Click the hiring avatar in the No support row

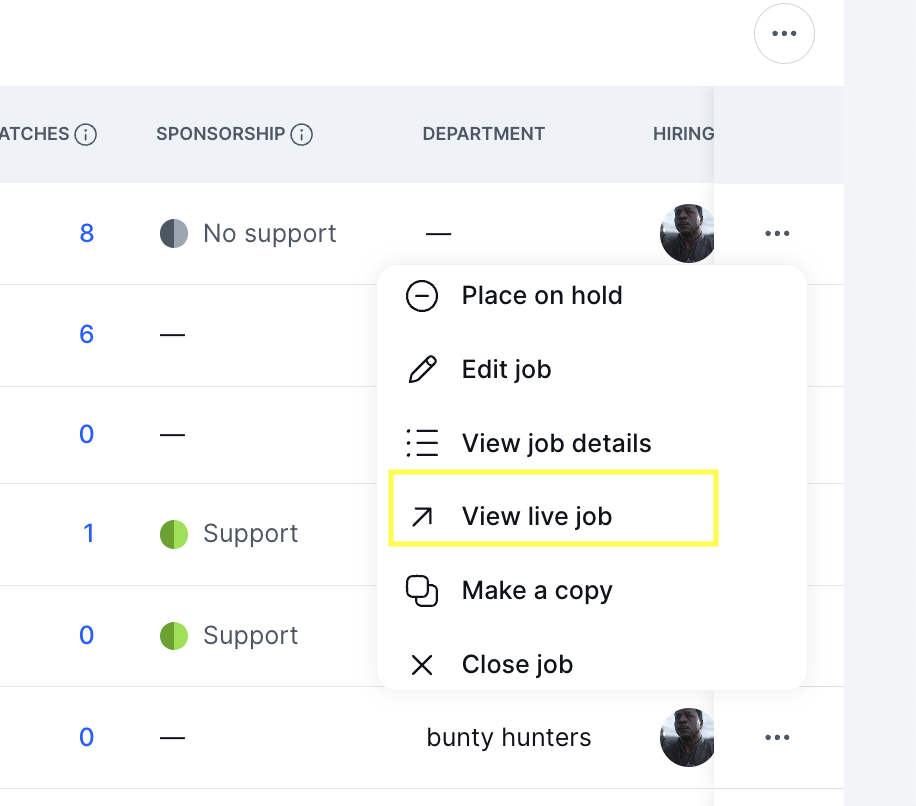[687, 233]
